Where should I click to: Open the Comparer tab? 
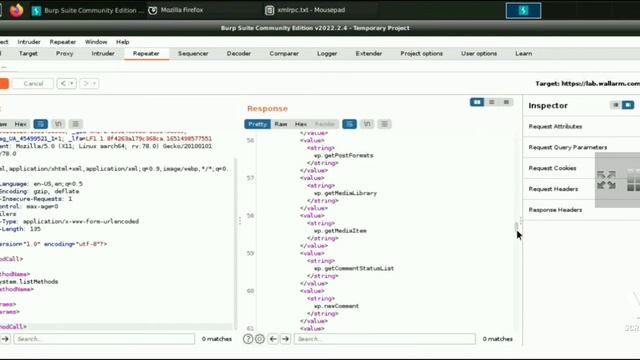tap(284, 53)
